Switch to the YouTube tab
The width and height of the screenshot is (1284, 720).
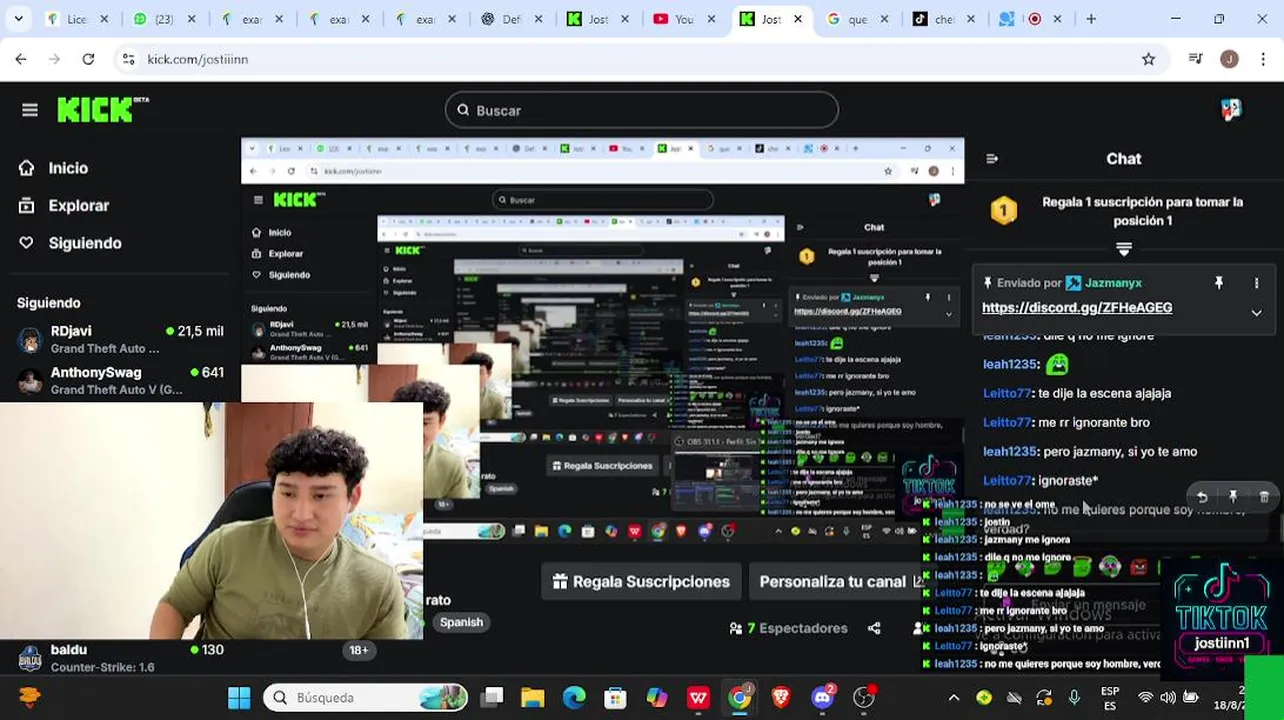click(682, 19)
